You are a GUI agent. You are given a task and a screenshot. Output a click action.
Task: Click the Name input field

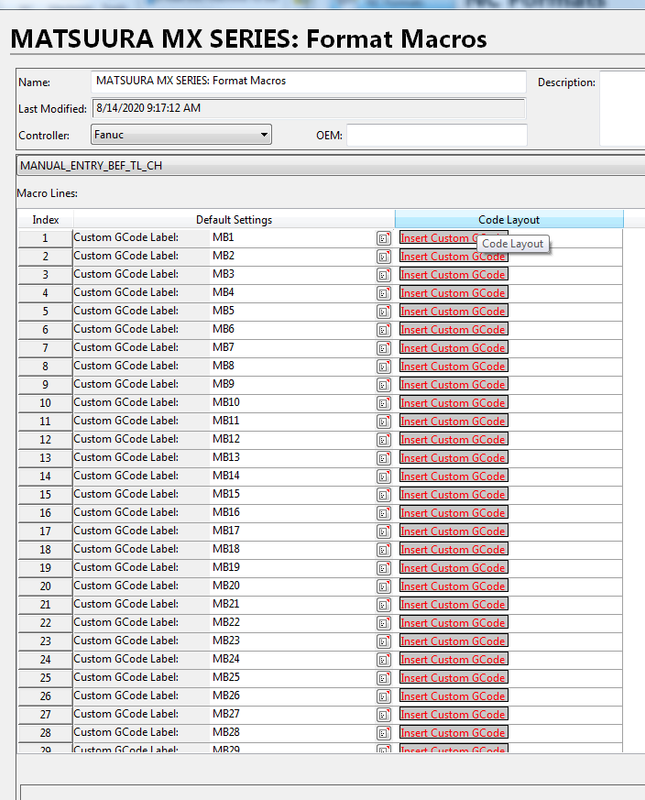pos(309,82)
